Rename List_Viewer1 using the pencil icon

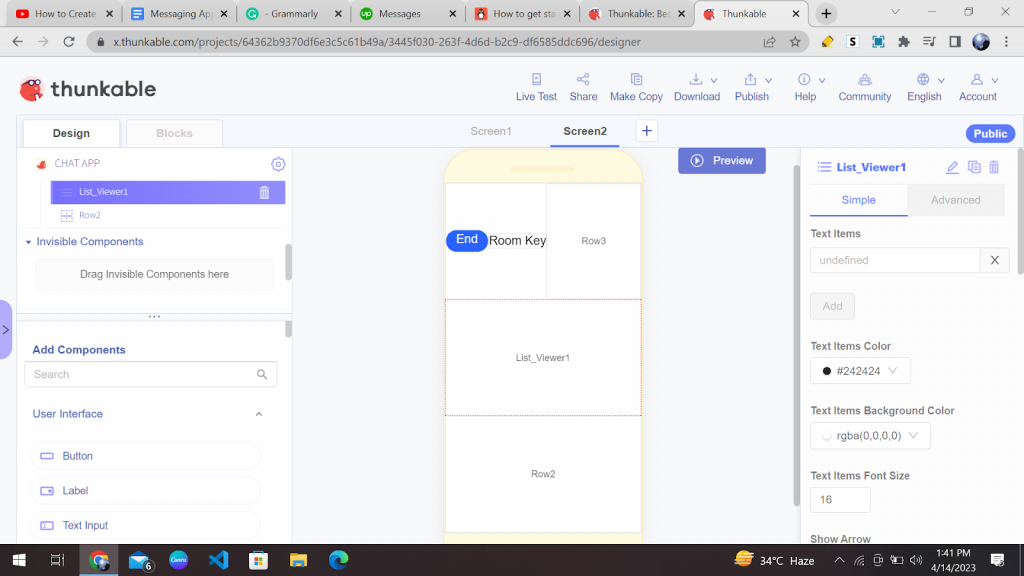(x=952, y=167)
